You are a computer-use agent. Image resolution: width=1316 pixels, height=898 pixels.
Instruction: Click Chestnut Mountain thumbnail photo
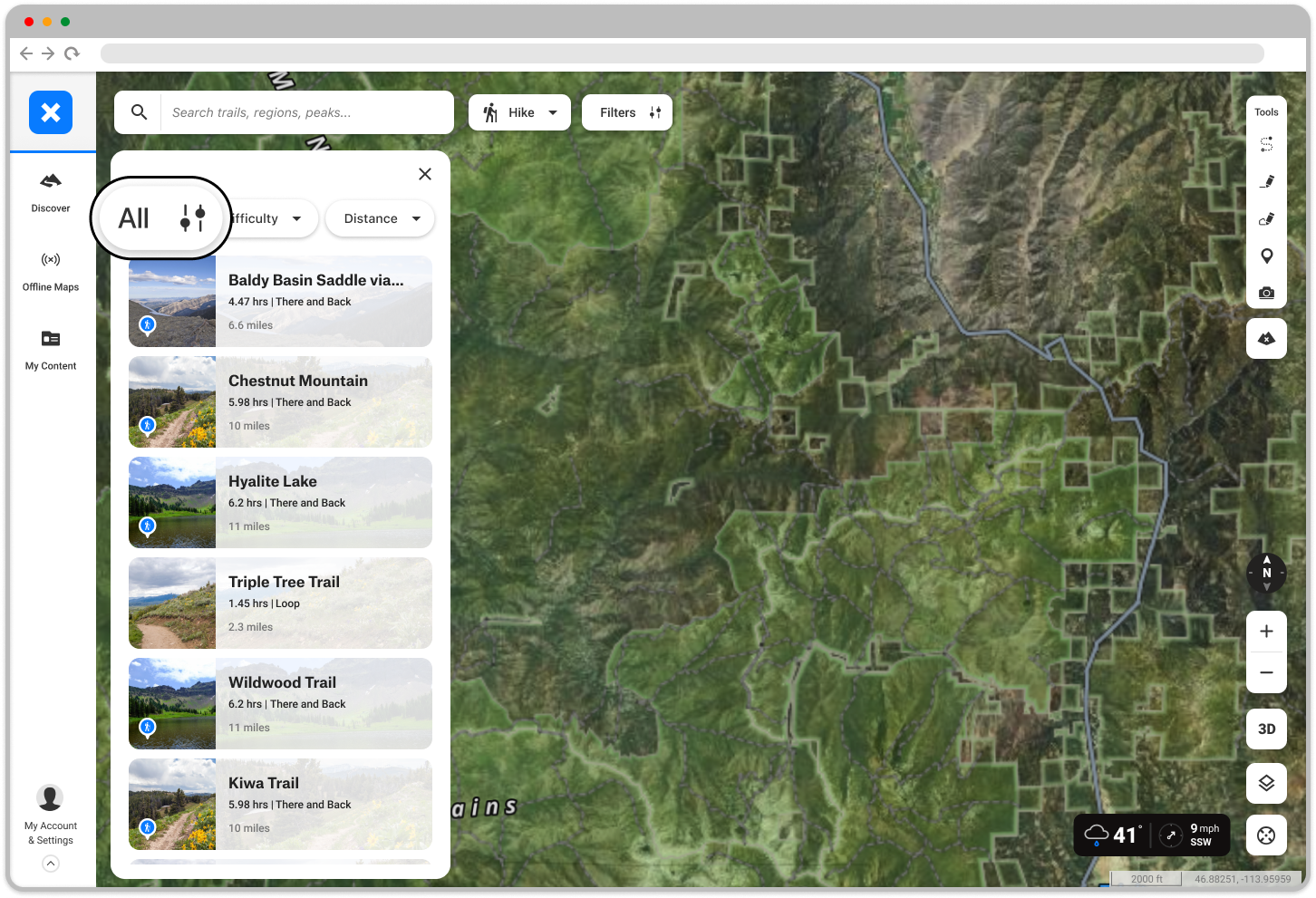tap(172, 402)
